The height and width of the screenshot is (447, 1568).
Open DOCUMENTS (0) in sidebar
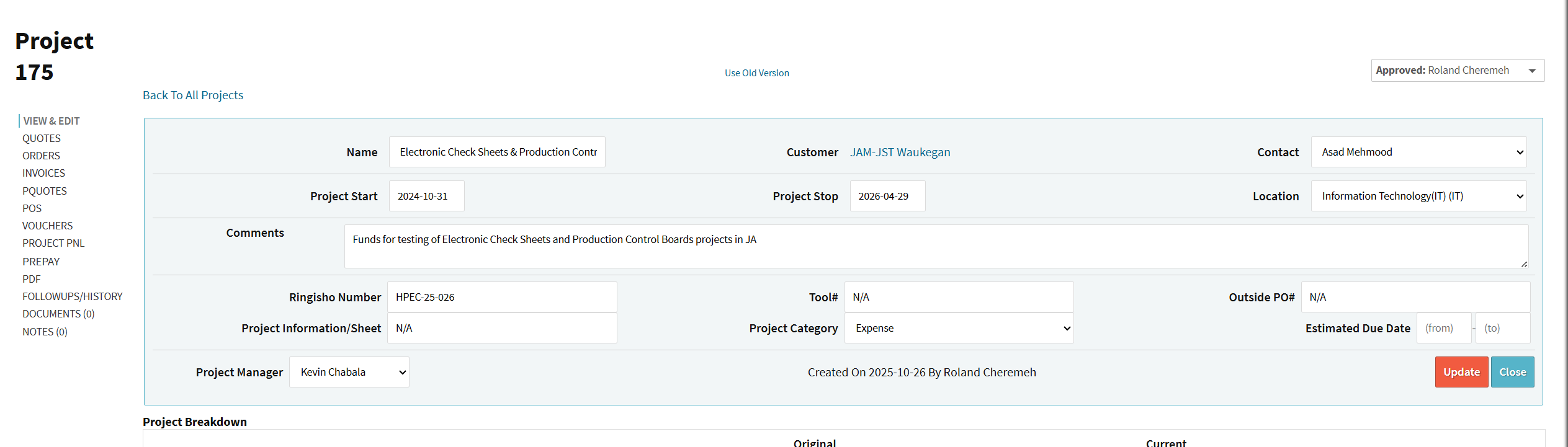[58, 314]
